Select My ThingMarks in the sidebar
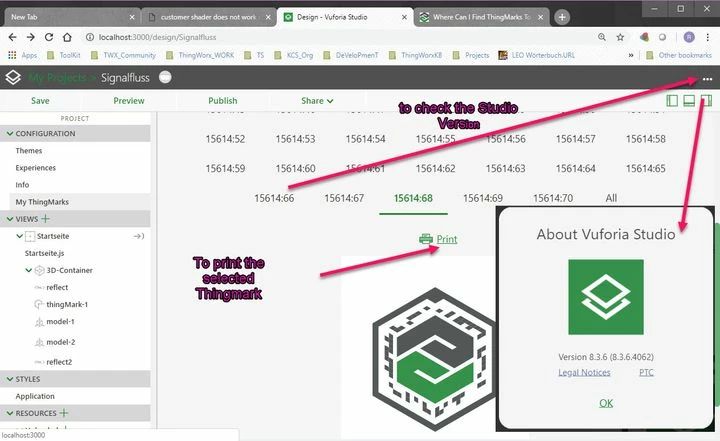 (x=42, y=202)
